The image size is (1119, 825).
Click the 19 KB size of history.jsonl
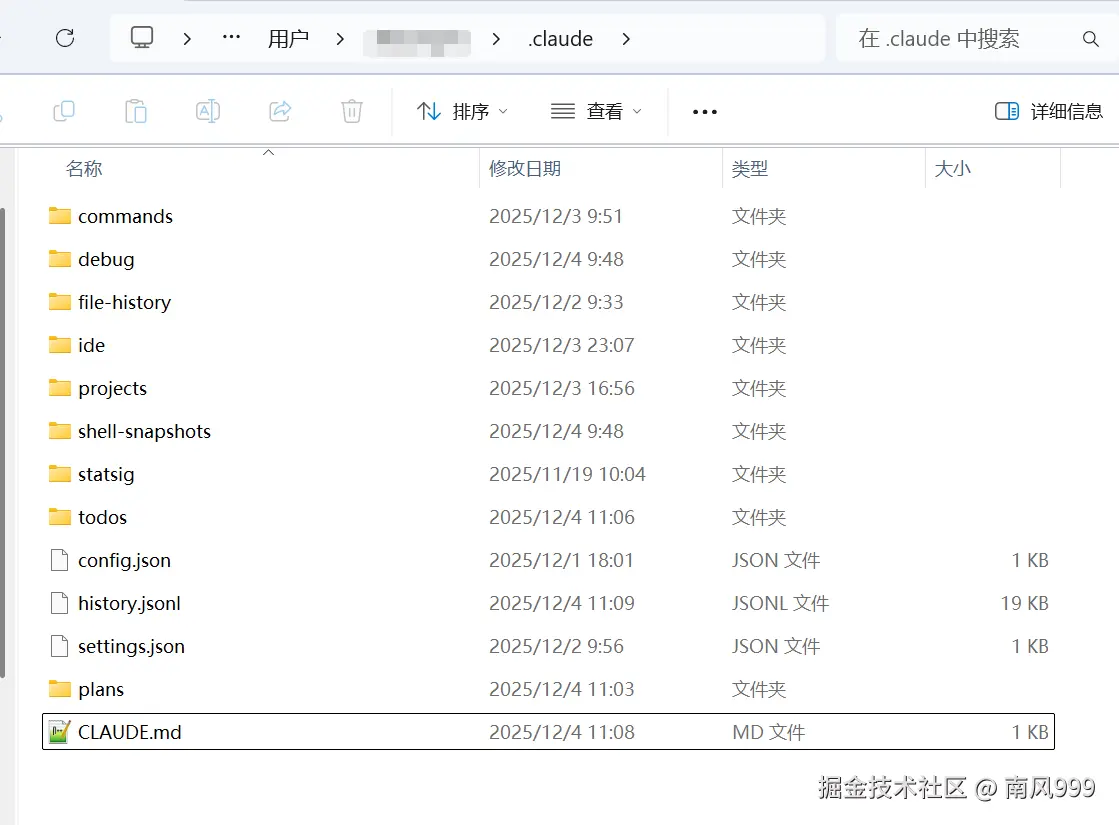[1024, 603]
